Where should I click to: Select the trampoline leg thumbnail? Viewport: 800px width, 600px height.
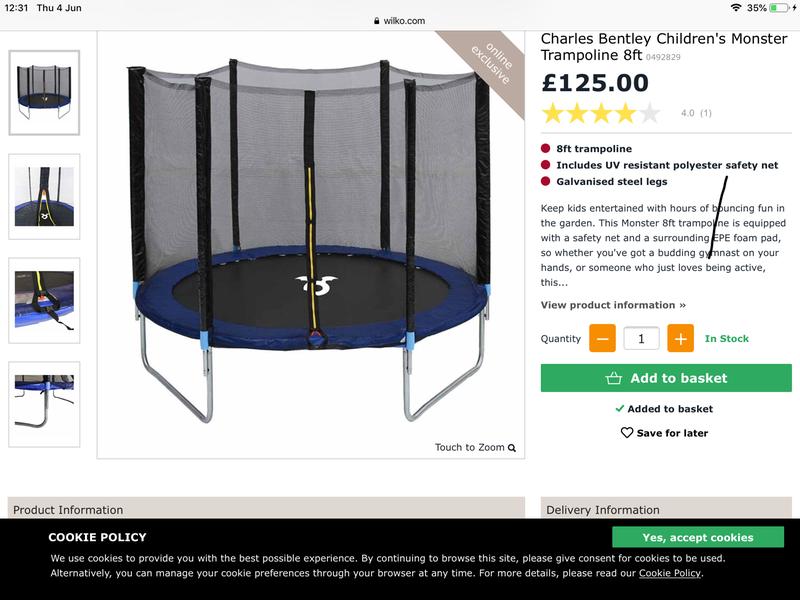click(44, 404)
